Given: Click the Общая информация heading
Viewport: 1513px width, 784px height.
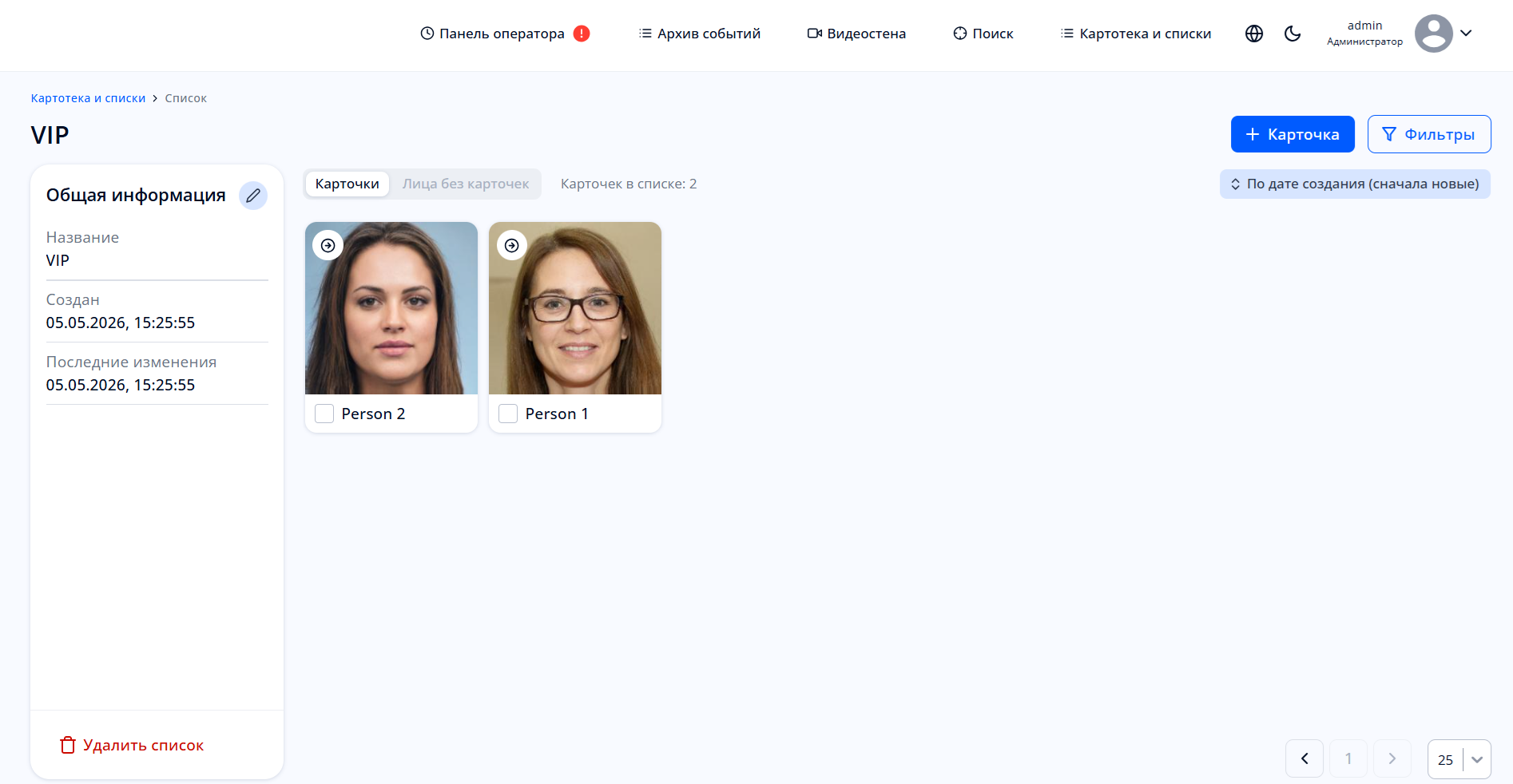Looking at the screenshot, I should pyautogui.click(x=136, y=196).
